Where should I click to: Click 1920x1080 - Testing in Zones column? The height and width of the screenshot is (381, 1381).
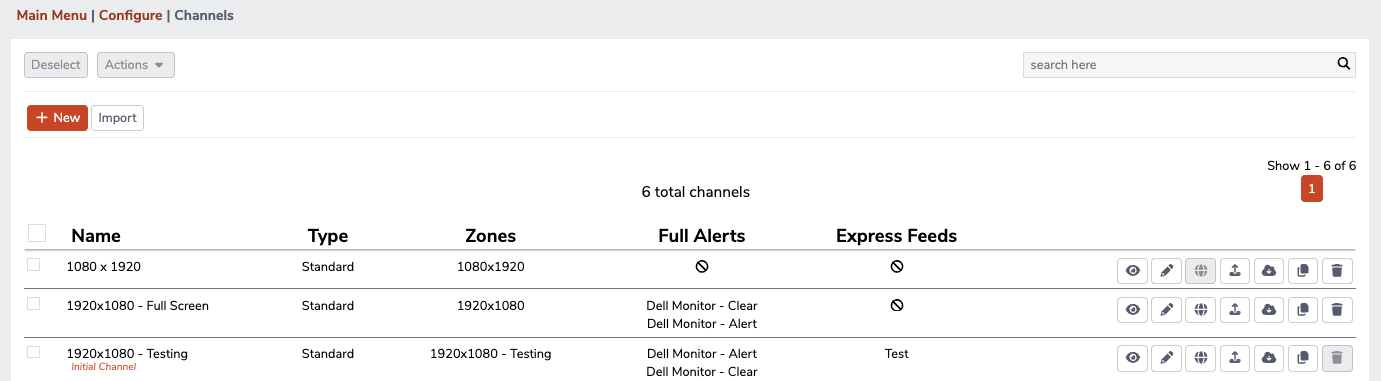coord(491,354)
